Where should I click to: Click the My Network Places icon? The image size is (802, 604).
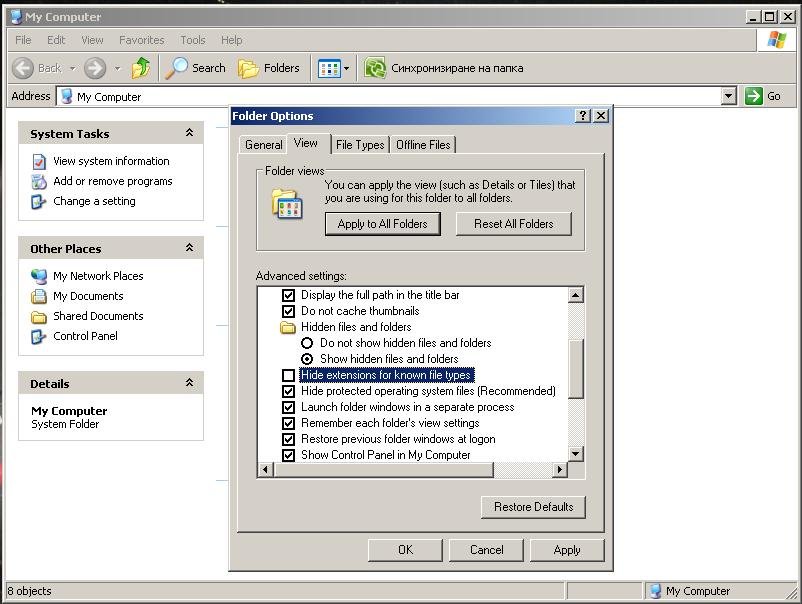(x=39, y=277)
